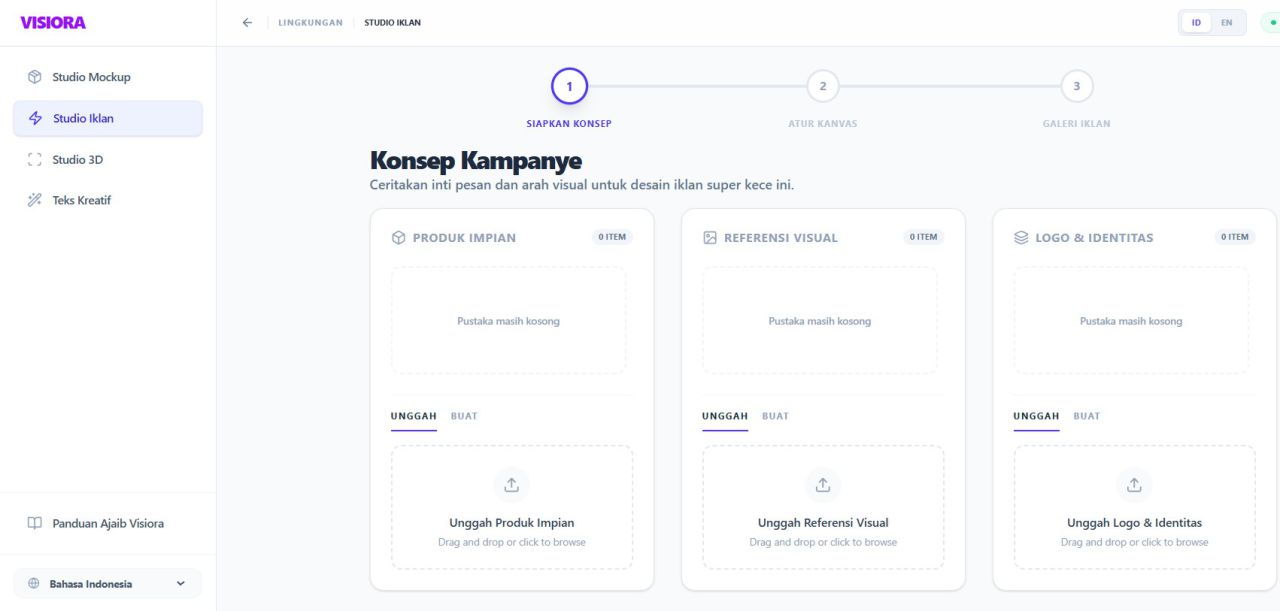
Task: Go to step 3 Galeri Iklan
Action: click(1077, 86)
